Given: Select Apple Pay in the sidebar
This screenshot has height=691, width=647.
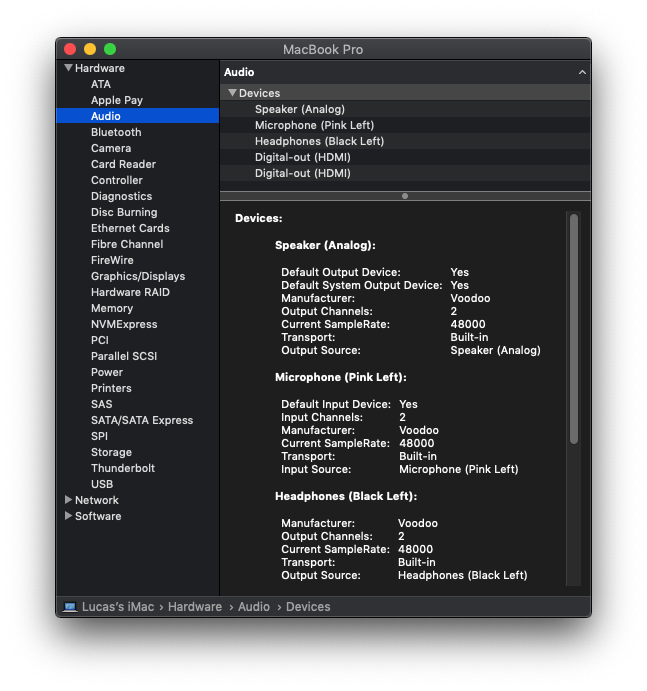Looking at the screenshot, I should pos(117,100).
